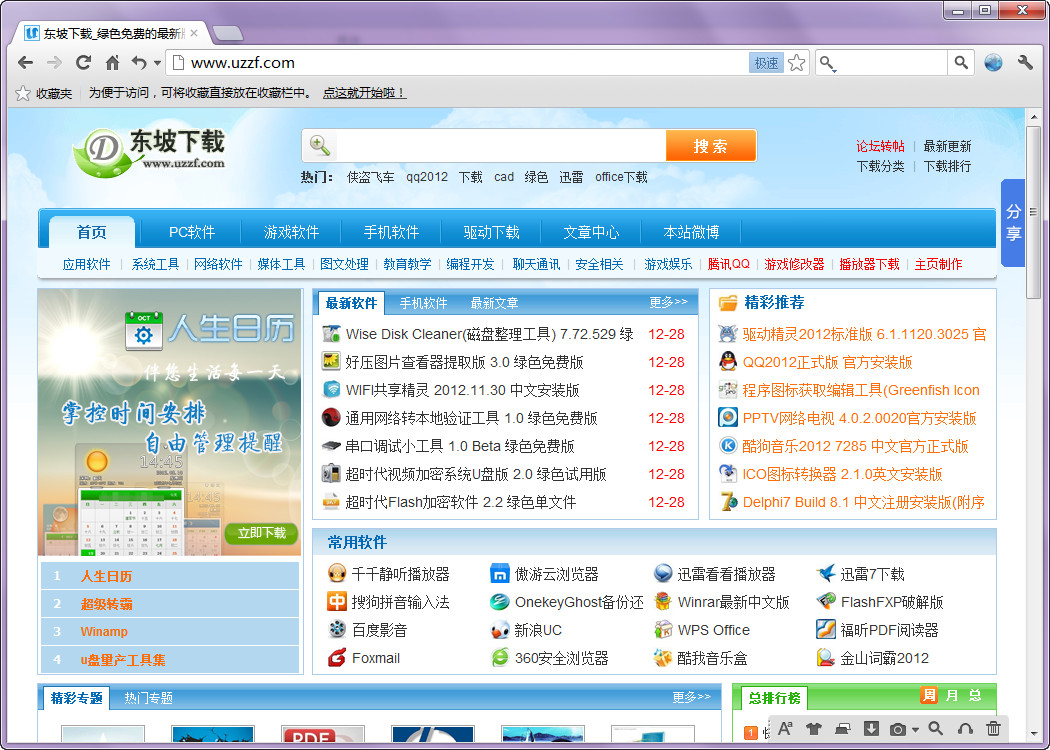Click the 傲游云浏览器 icon
The width and height of the screenshot is (1050, 750).
500,574
